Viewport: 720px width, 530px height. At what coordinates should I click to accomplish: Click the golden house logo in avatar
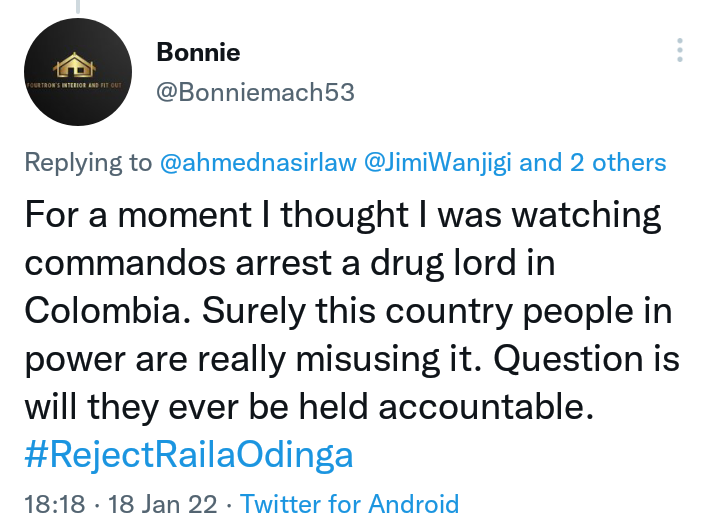tap(74, 64)
